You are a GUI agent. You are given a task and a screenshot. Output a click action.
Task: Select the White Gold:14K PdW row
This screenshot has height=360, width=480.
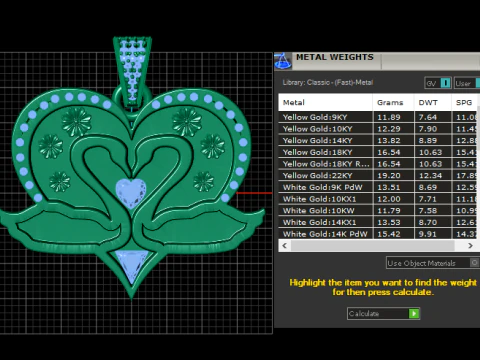tap(378, 234)
